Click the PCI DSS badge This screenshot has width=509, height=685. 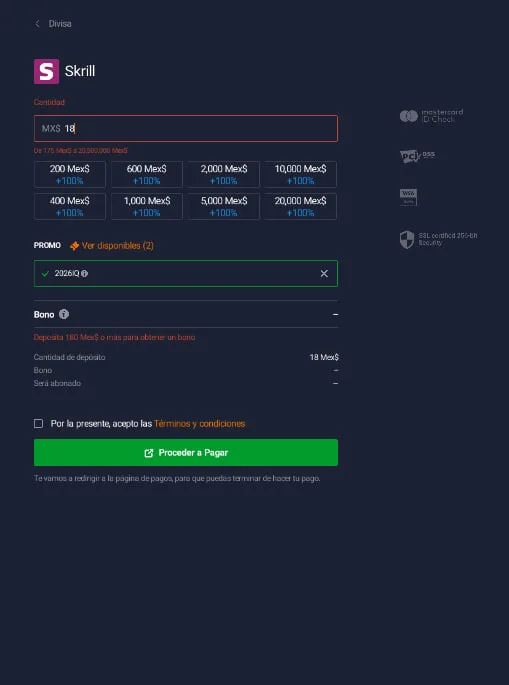pyautogui.click(x=418, y=156)
